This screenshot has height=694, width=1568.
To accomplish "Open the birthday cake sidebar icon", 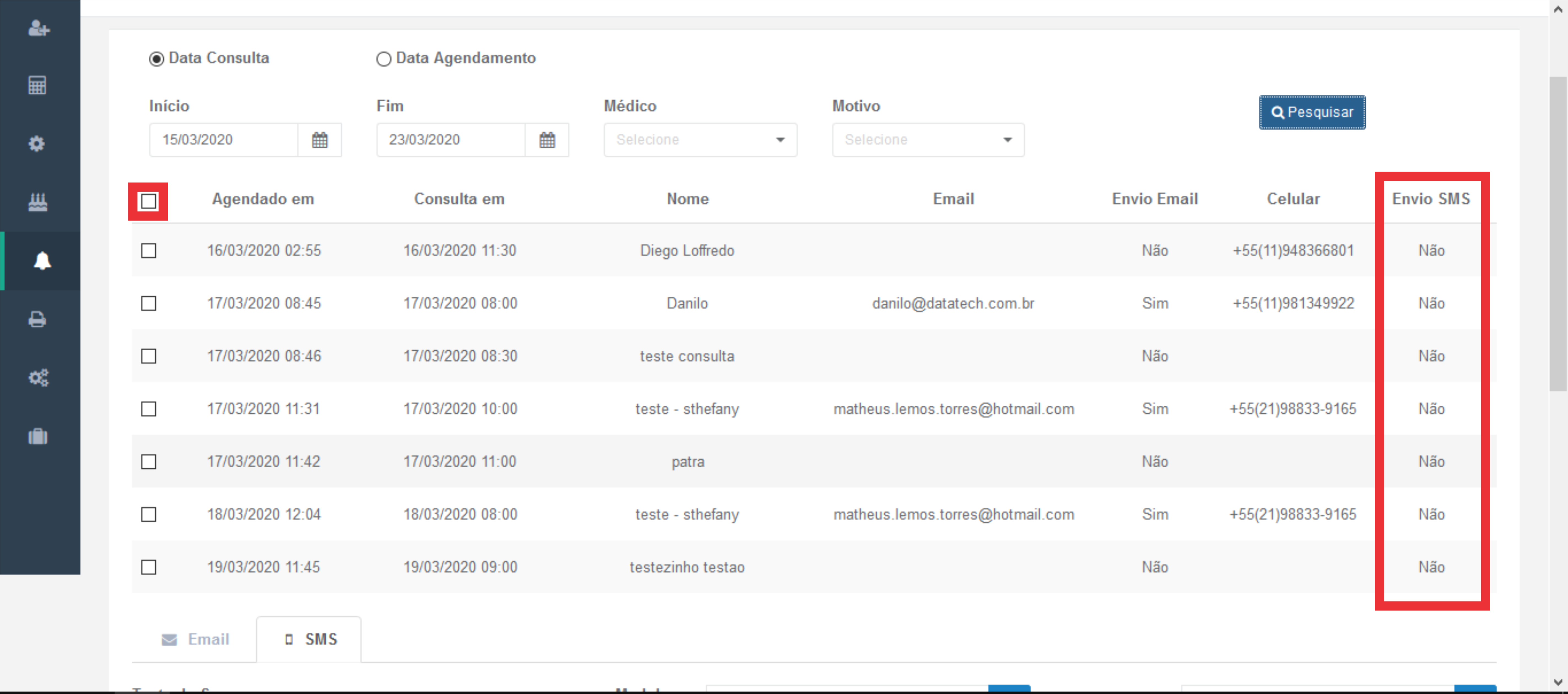I will pos(38,202).
